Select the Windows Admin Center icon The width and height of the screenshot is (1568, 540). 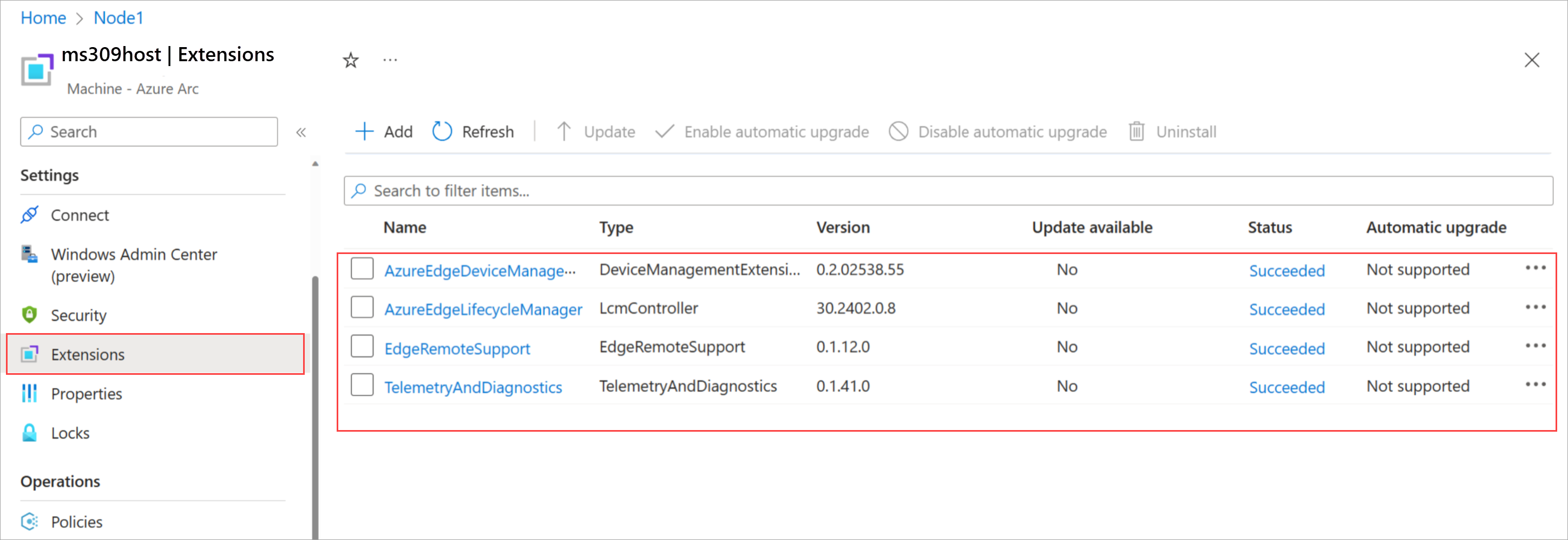(x=29, y=255)
